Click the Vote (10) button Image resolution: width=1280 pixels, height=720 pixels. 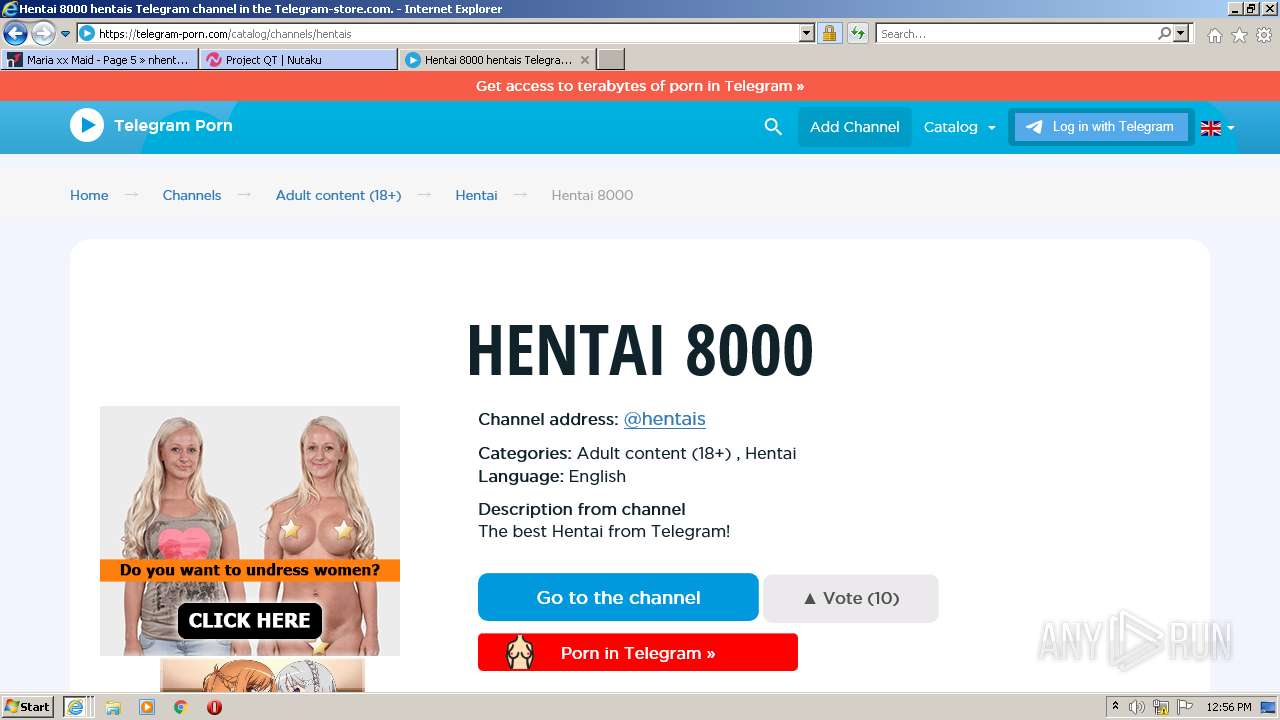(851, 598)
